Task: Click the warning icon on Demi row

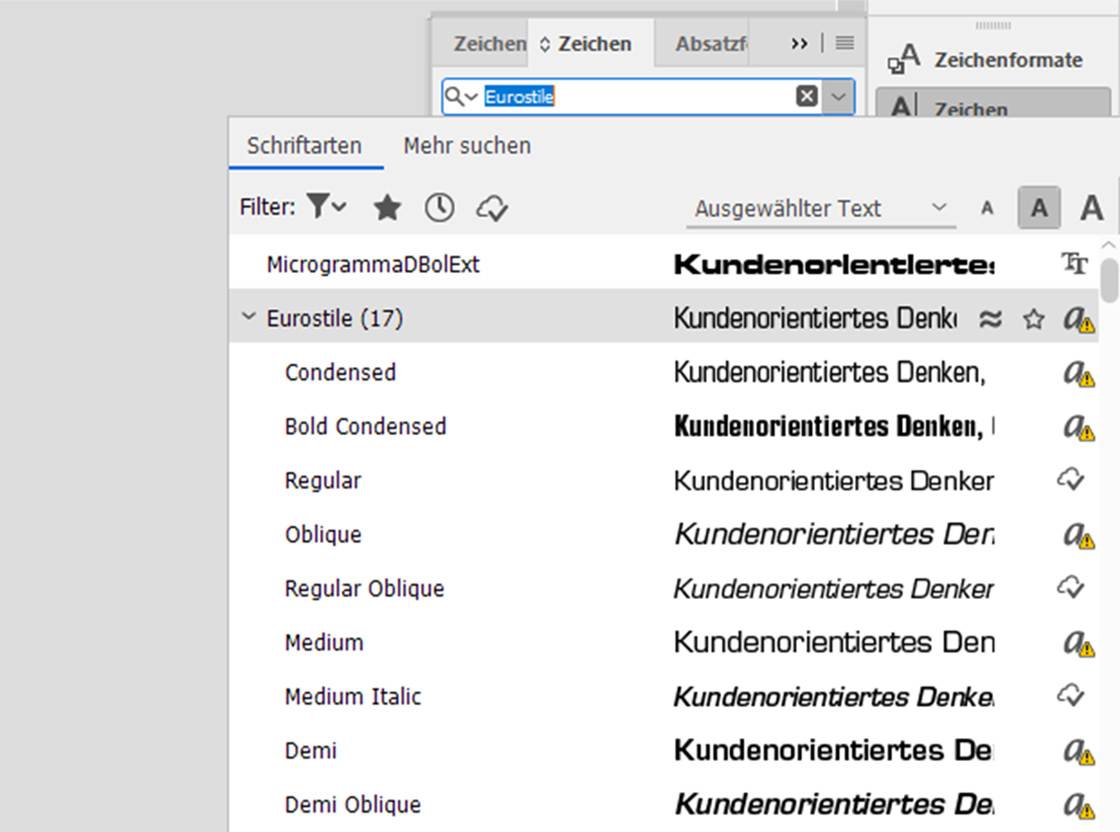Action: [1079, 751]
